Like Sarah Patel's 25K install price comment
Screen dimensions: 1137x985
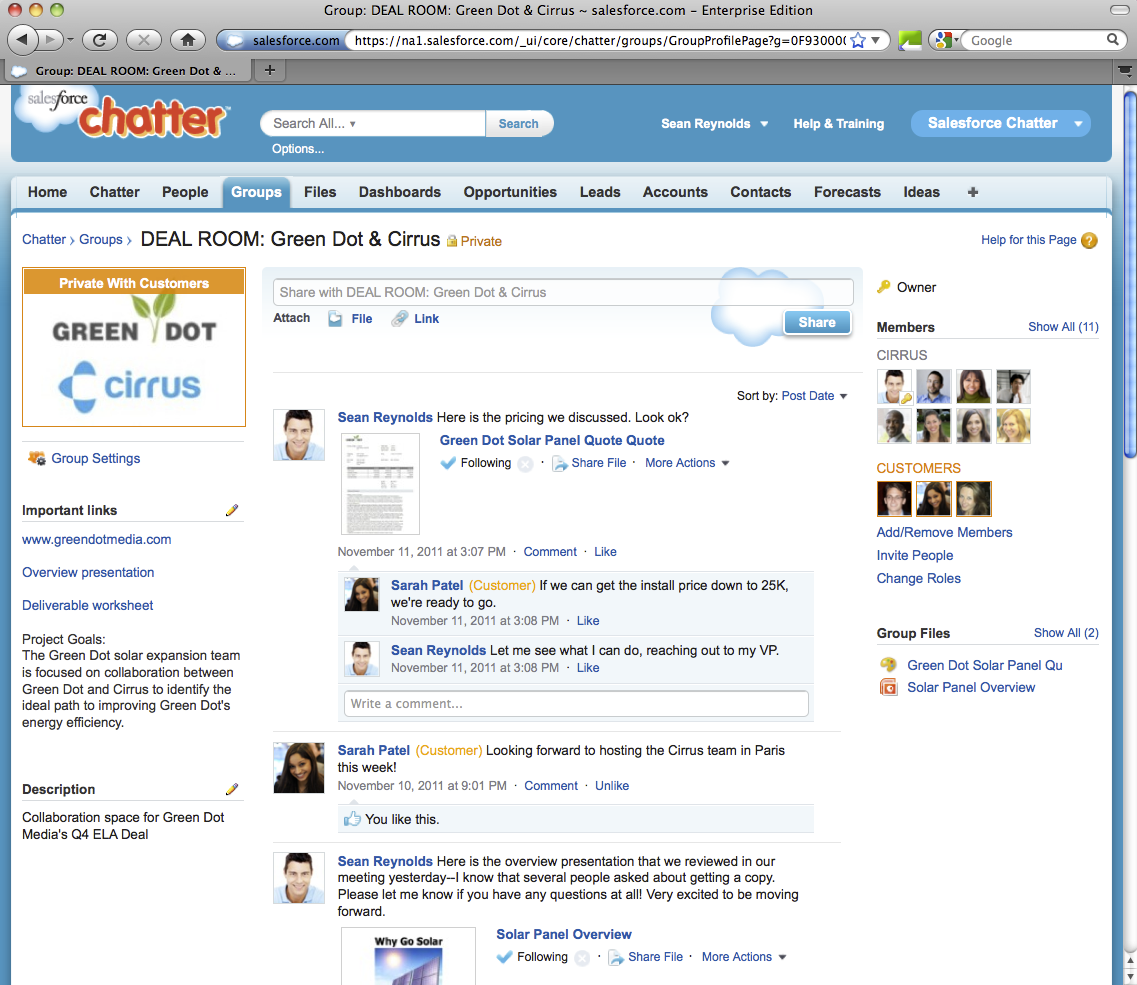(588, 621)
